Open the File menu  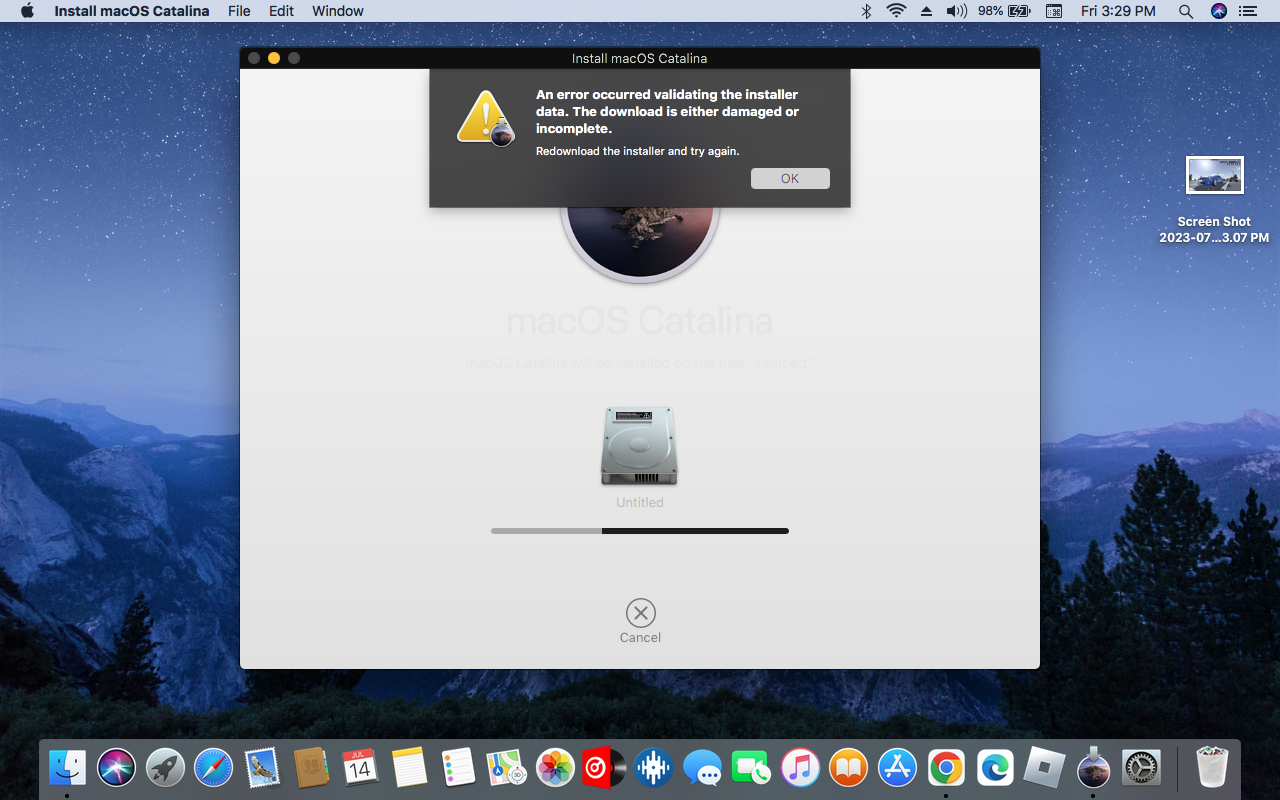pyautogui.click(x=239, y=11)
